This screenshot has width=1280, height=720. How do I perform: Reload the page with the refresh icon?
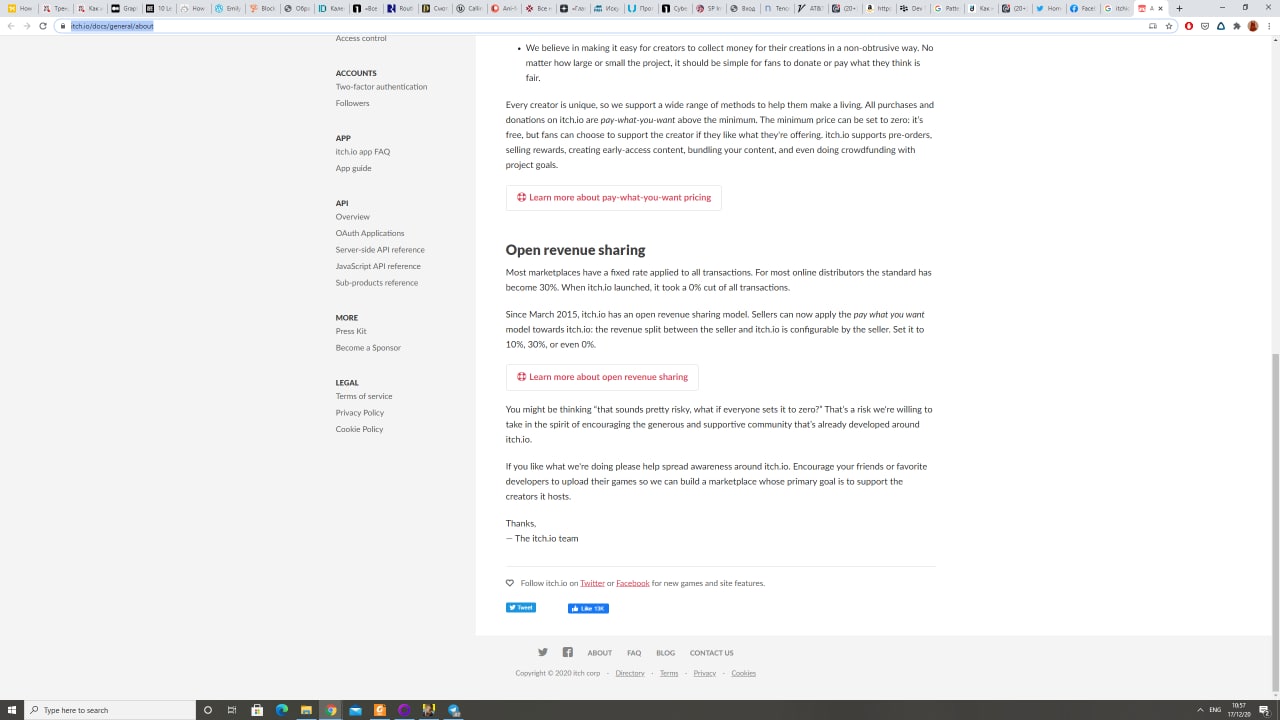42,26
